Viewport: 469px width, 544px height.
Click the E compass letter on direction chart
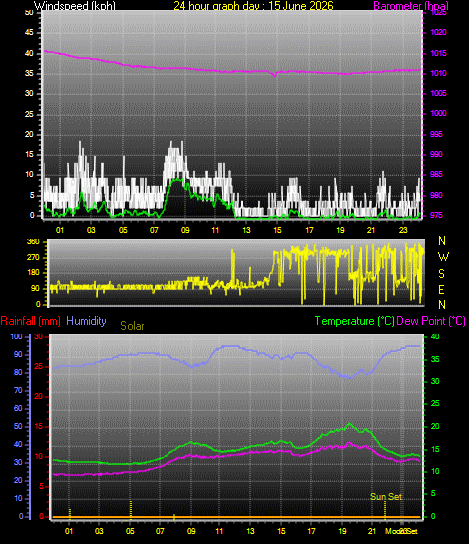(x=442, y=289)
